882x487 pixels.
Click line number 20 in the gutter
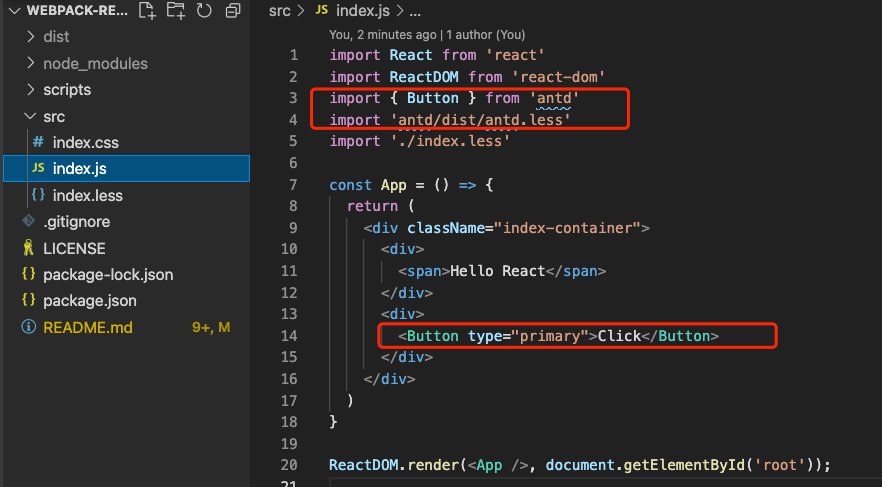tap(289, 465)
